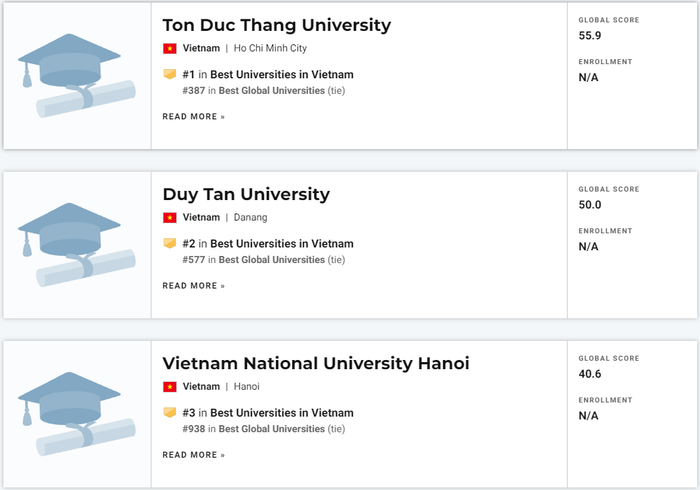This screenshot has height=490, width=700.
Task: Click Vietnam flag icon beside Hanoi listing
Action: (169, 386)
